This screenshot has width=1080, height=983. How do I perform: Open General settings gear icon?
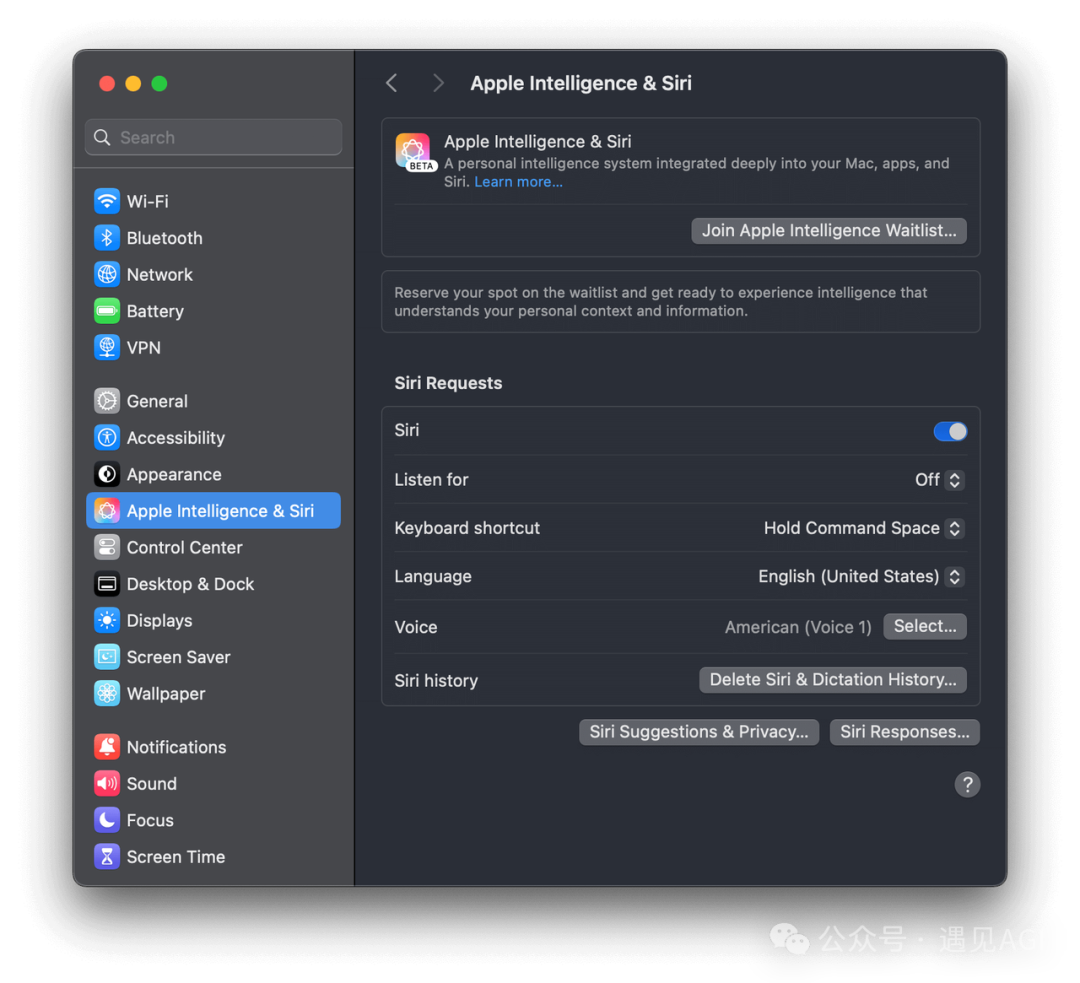click(x=107, y=401)
